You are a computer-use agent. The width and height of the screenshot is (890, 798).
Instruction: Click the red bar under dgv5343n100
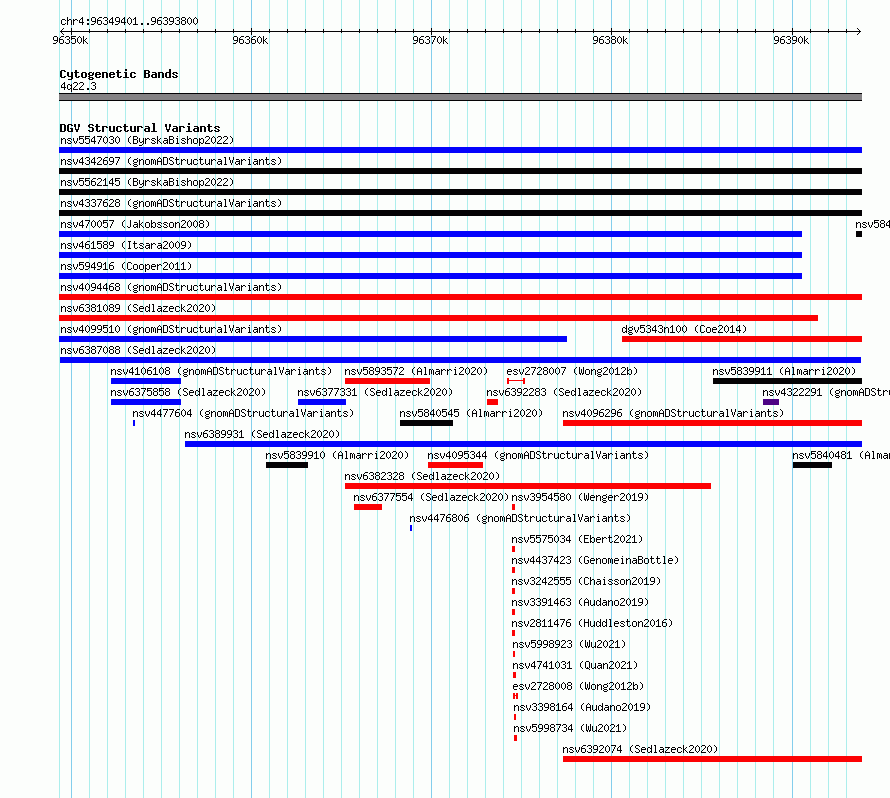tap(742, 339)
